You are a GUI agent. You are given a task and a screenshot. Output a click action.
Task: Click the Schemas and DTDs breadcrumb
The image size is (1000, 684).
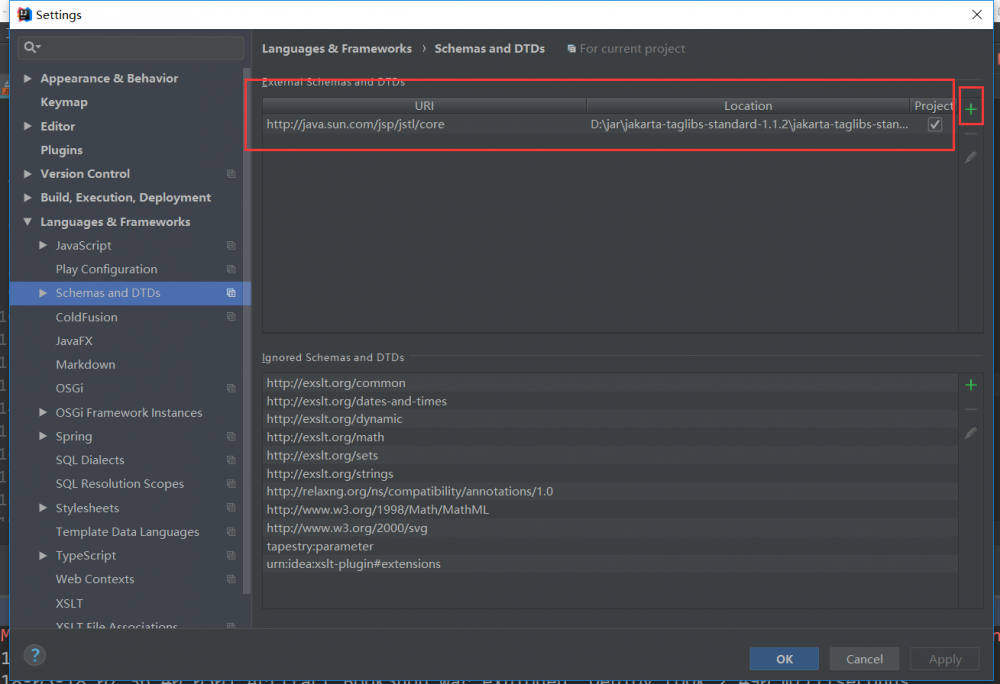coord(490,48)
